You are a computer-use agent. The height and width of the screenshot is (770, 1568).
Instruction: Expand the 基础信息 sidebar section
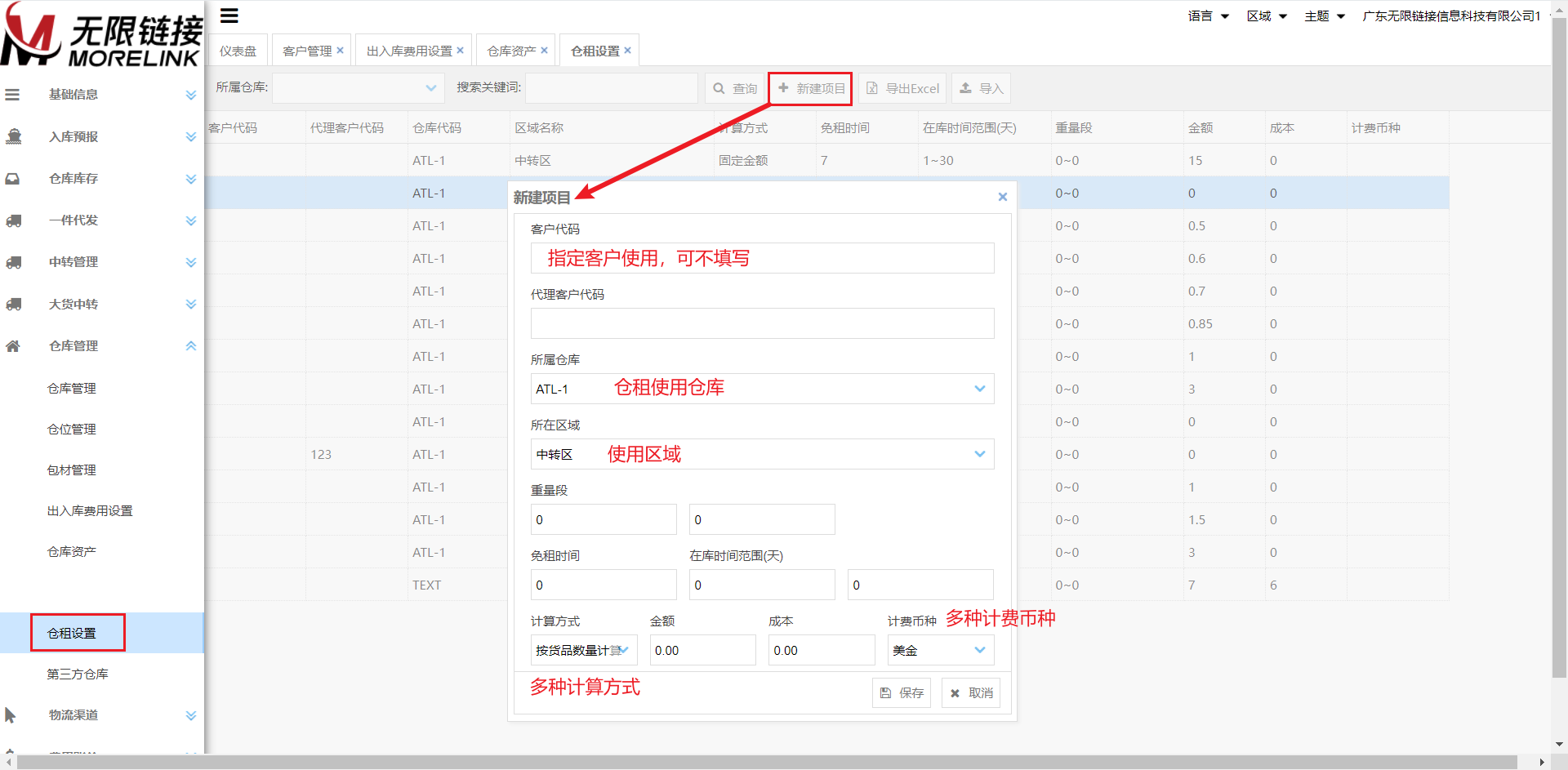coord(191,95)
